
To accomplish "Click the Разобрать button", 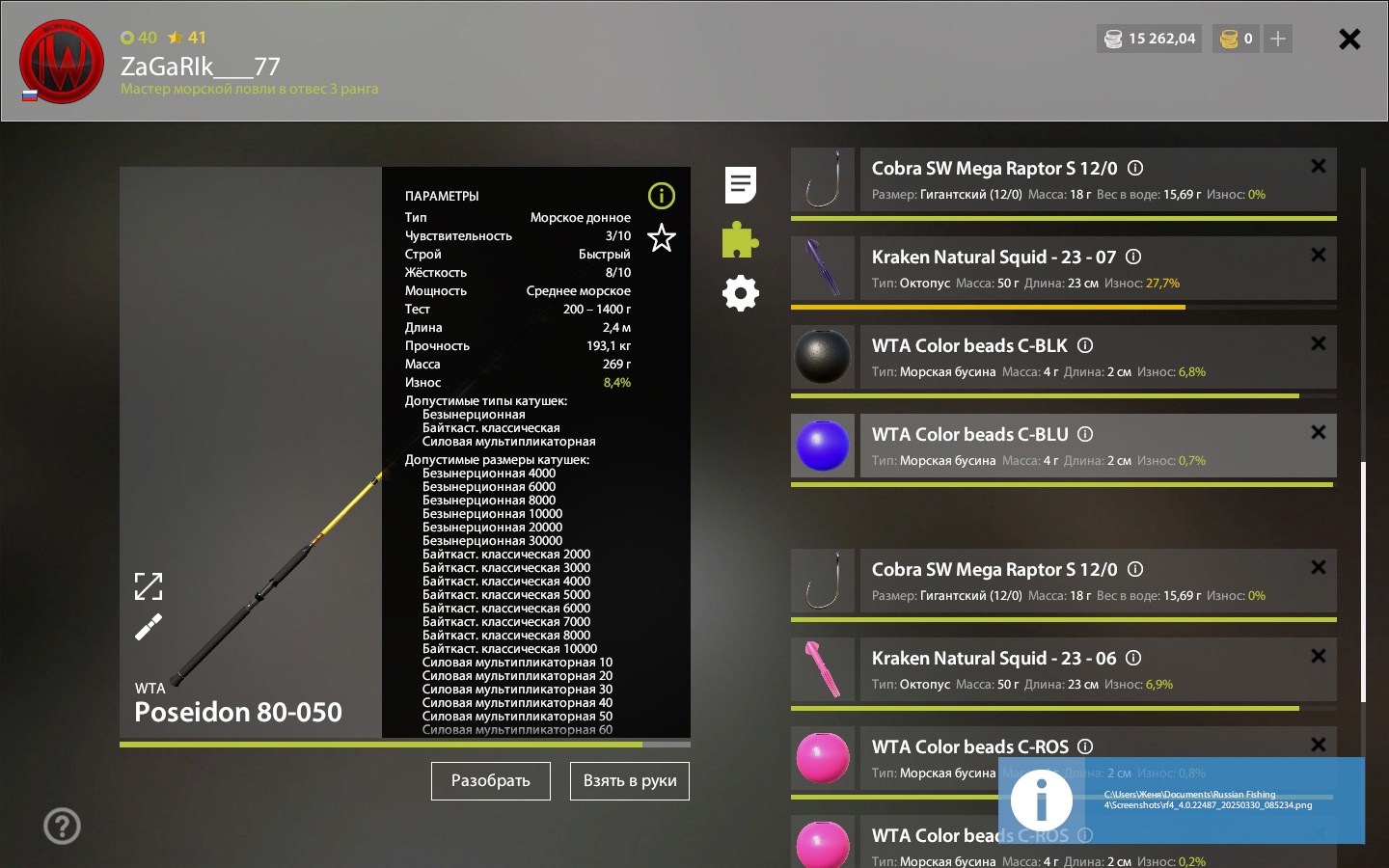I will point(491,781).
